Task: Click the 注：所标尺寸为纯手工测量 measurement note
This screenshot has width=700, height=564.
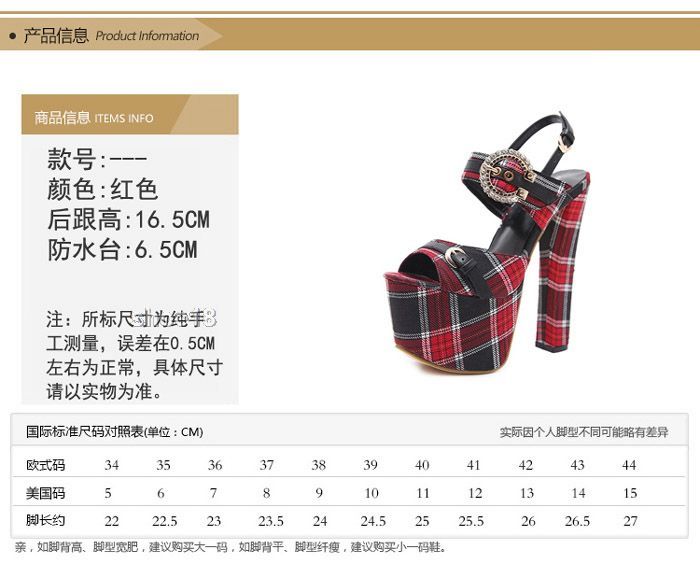Action: click(x=134, y=355)
